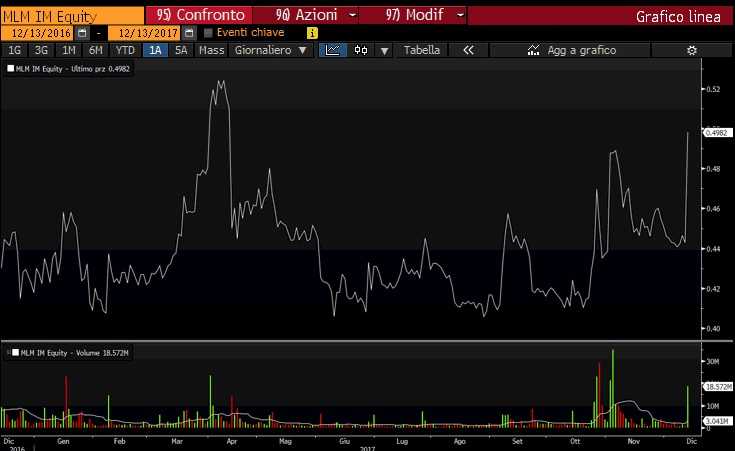Click the 0.4982 last price label

click(x=718, y=133)
